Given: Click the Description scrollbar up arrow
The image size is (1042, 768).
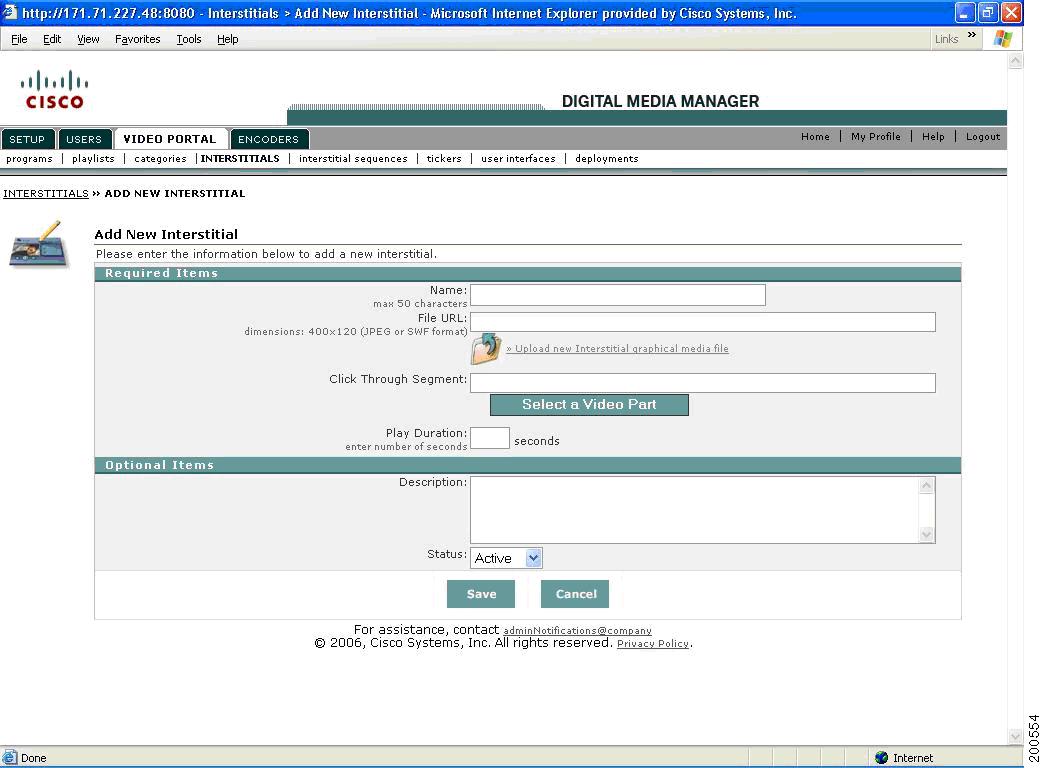Looking at the screenshot, I should 927,486.
